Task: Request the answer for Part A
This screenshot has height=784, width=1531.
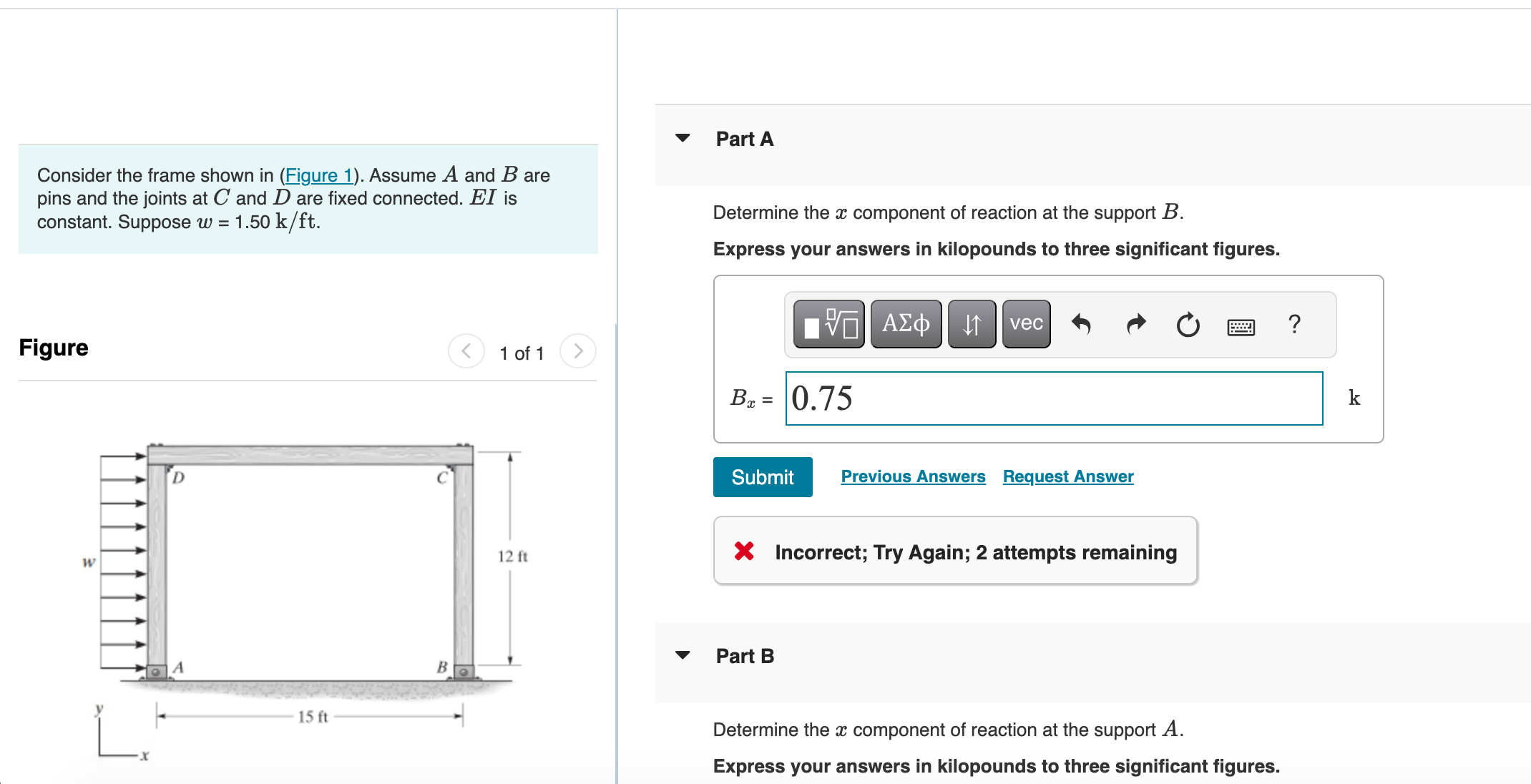Action: (1067, 476)
